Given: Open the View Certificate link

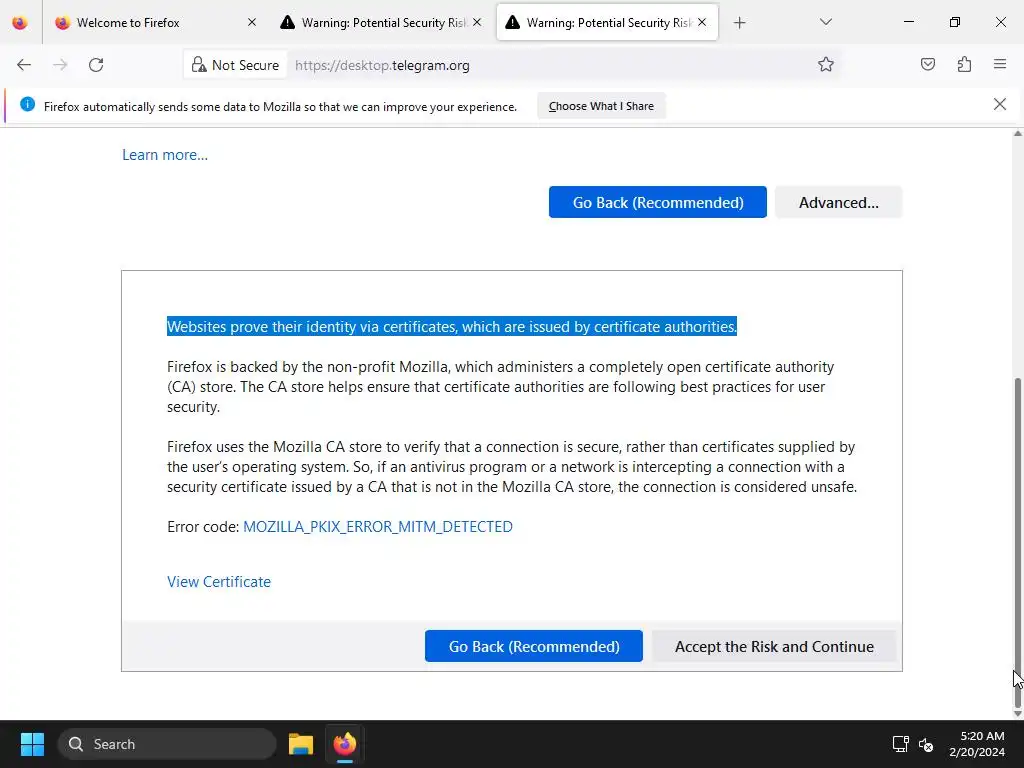Looking at the screenshot, I should click(x=219, y=582).
